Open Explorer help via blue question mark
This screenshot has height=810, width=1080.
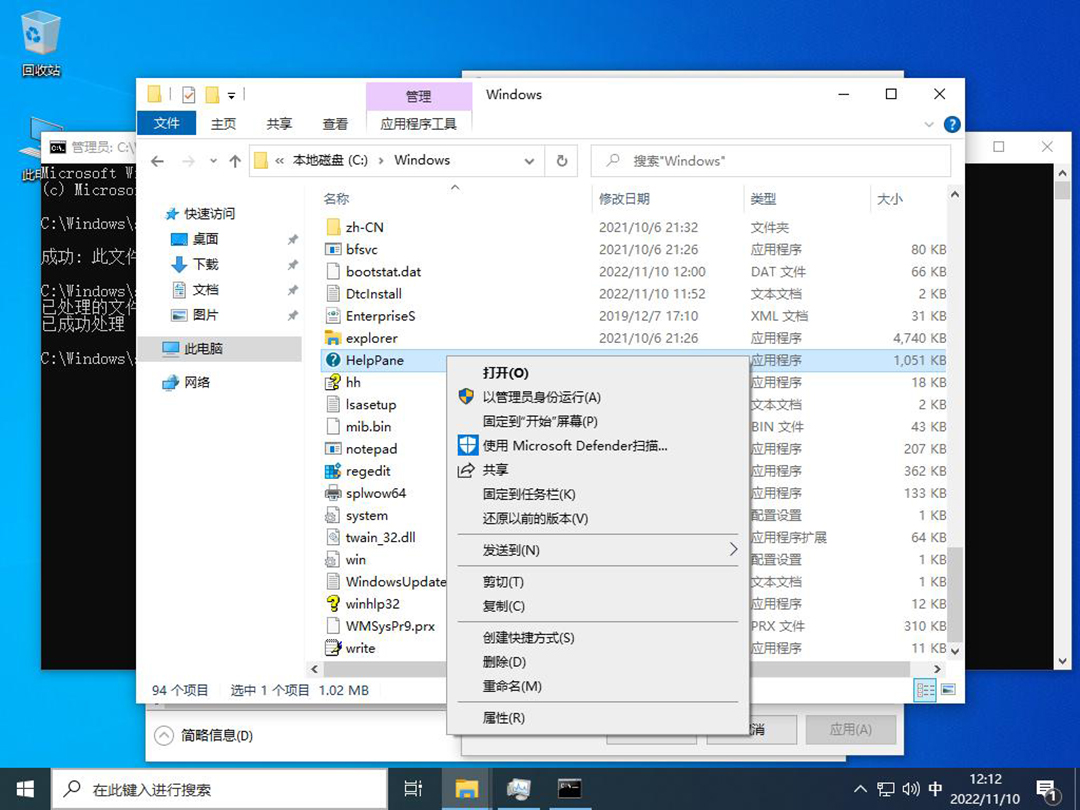(951, 125)
